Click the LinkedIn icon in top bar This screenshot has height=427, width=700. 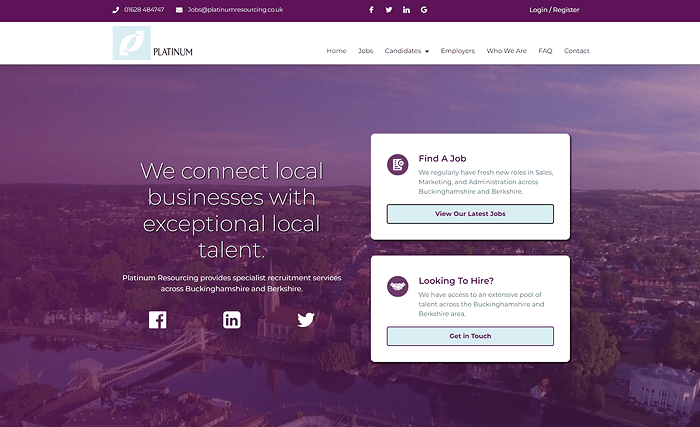406,10
